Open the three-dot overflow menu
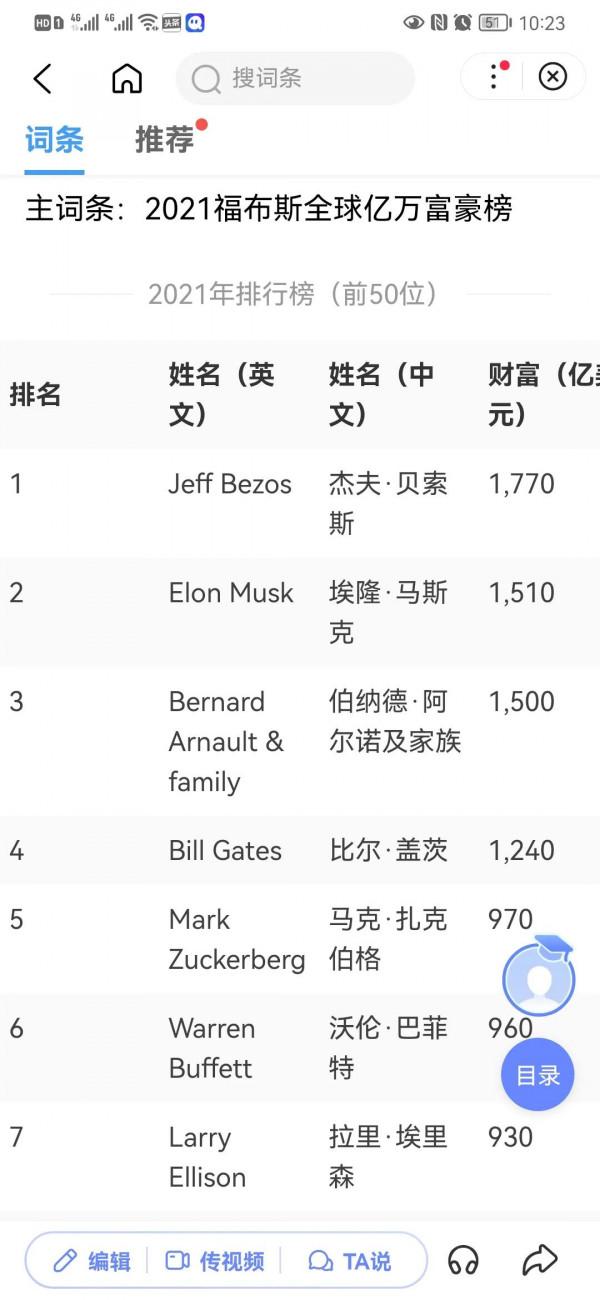600x1300 pixels. pos(493,77)
